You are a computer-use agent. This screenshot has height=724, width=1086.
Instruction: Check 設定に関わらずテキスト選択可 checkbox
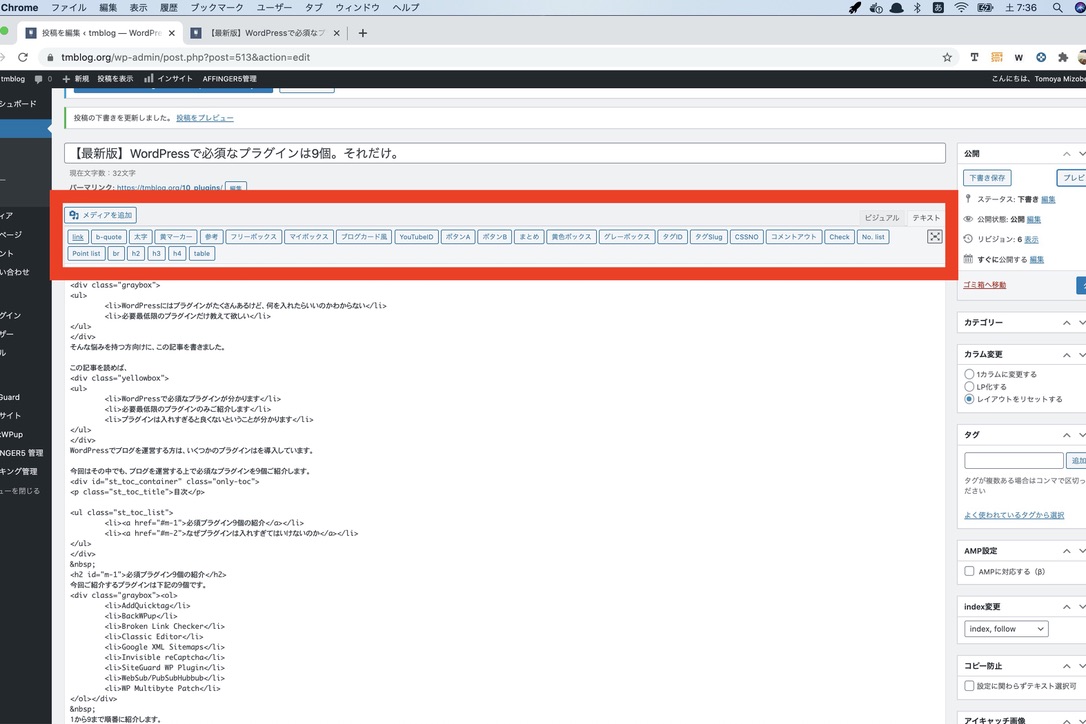pos(969,686)
